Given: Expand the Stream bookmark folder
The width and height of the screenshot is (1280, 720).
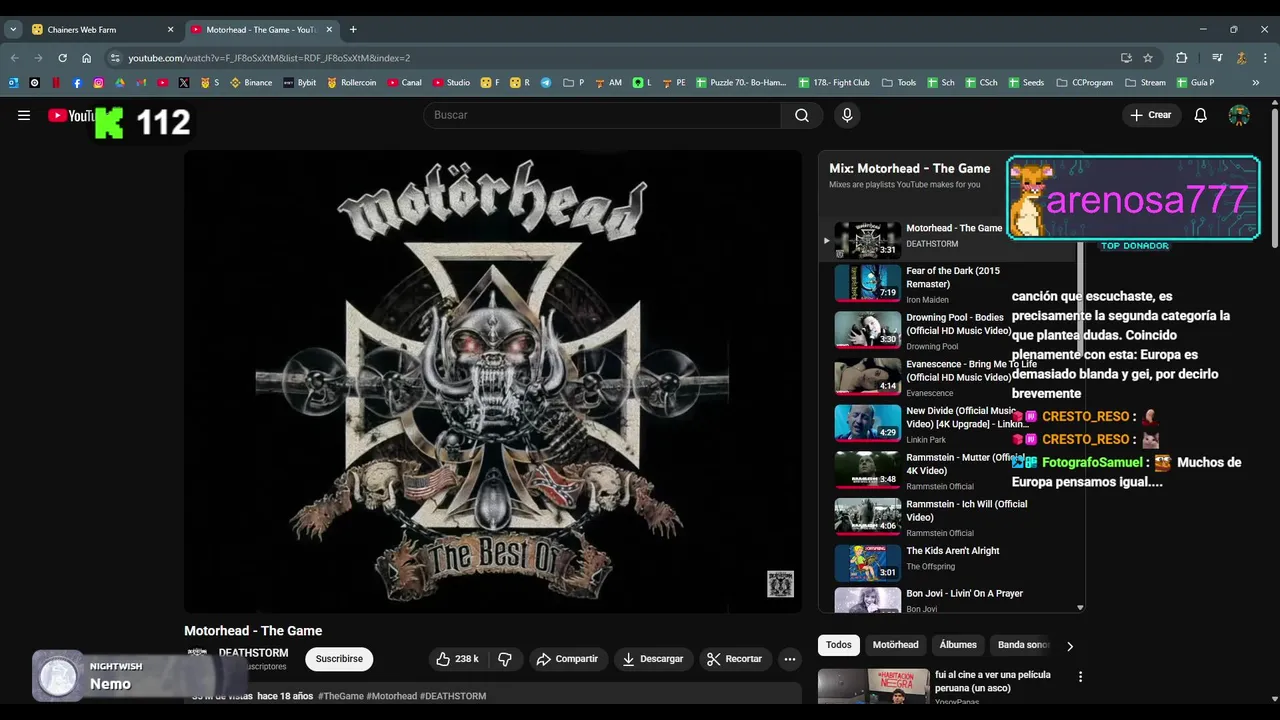Looking at the screenshot, I should coord(1145,83).
